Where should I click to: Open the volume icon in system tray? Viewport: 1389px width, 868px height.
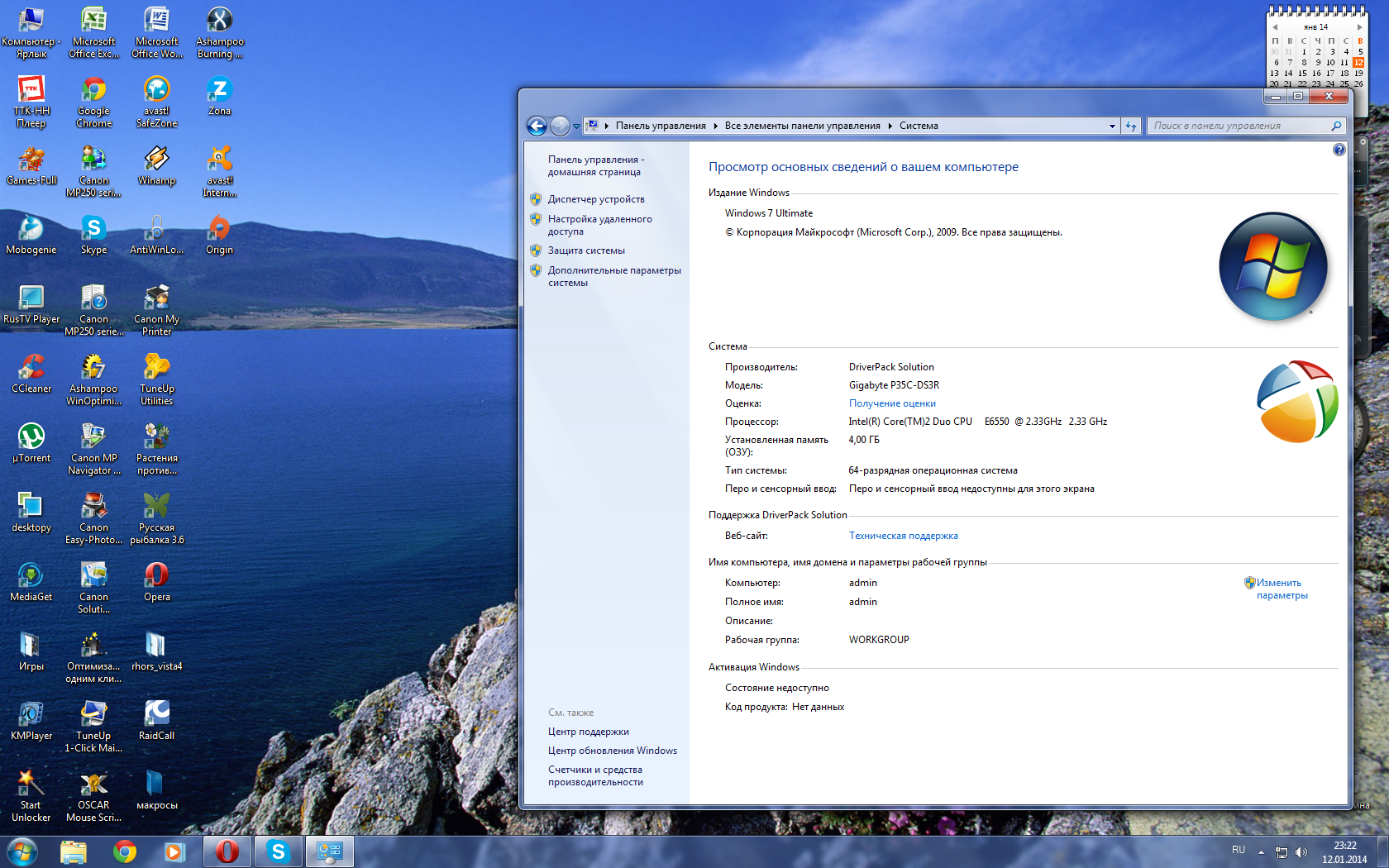coord(1301,851)
